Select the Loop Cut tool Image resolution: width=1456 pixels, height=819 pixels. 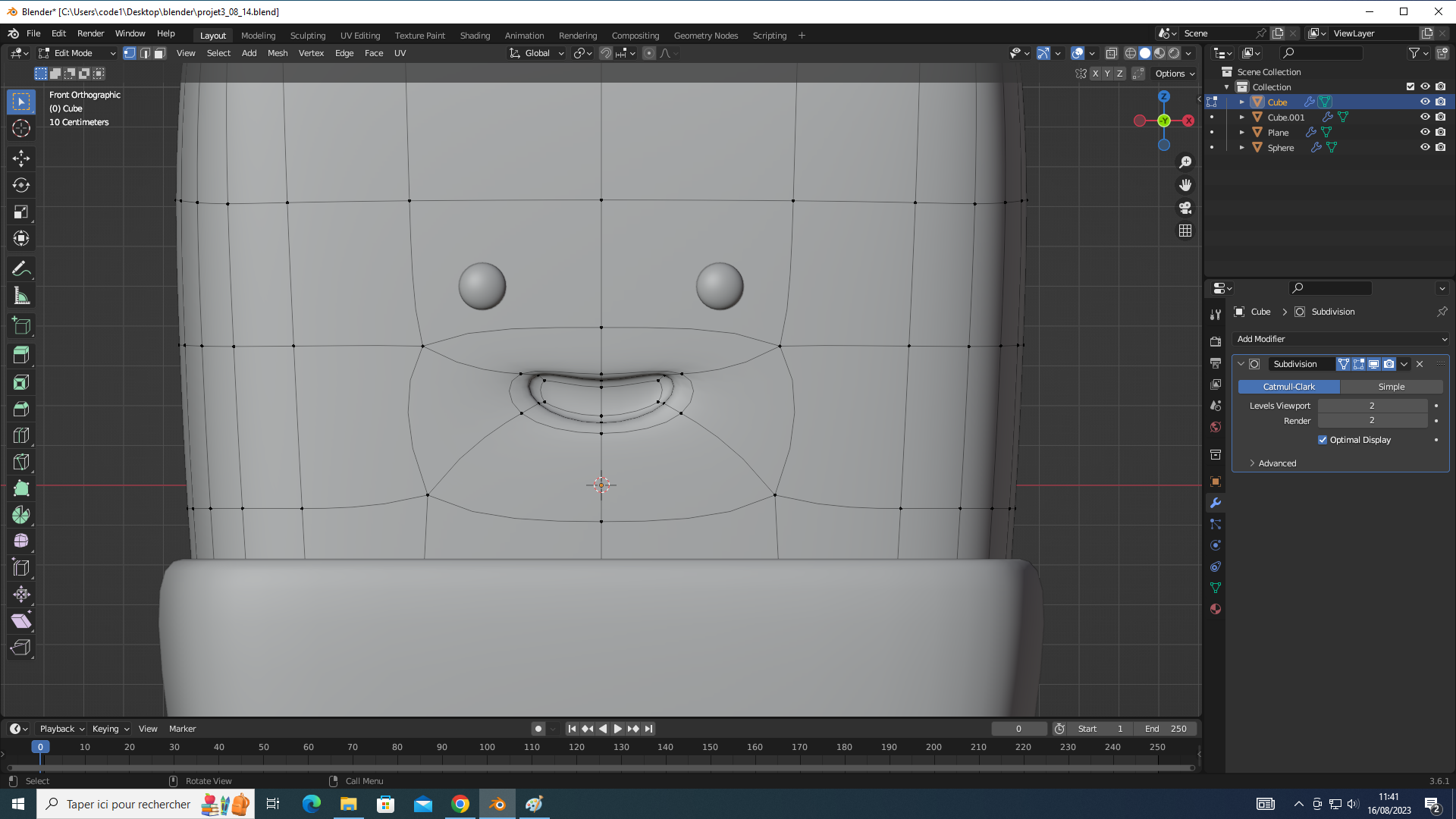[21, 435]
